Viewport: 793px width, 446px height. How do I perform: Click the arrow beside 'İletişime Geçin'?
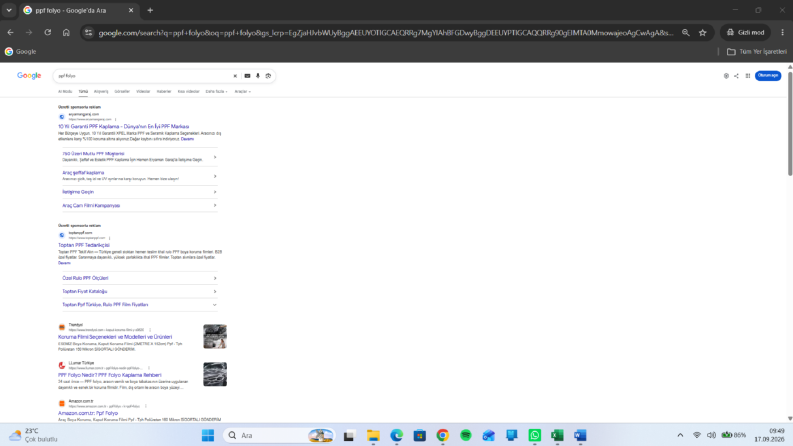pyautogui.click(x=214, y=192)
